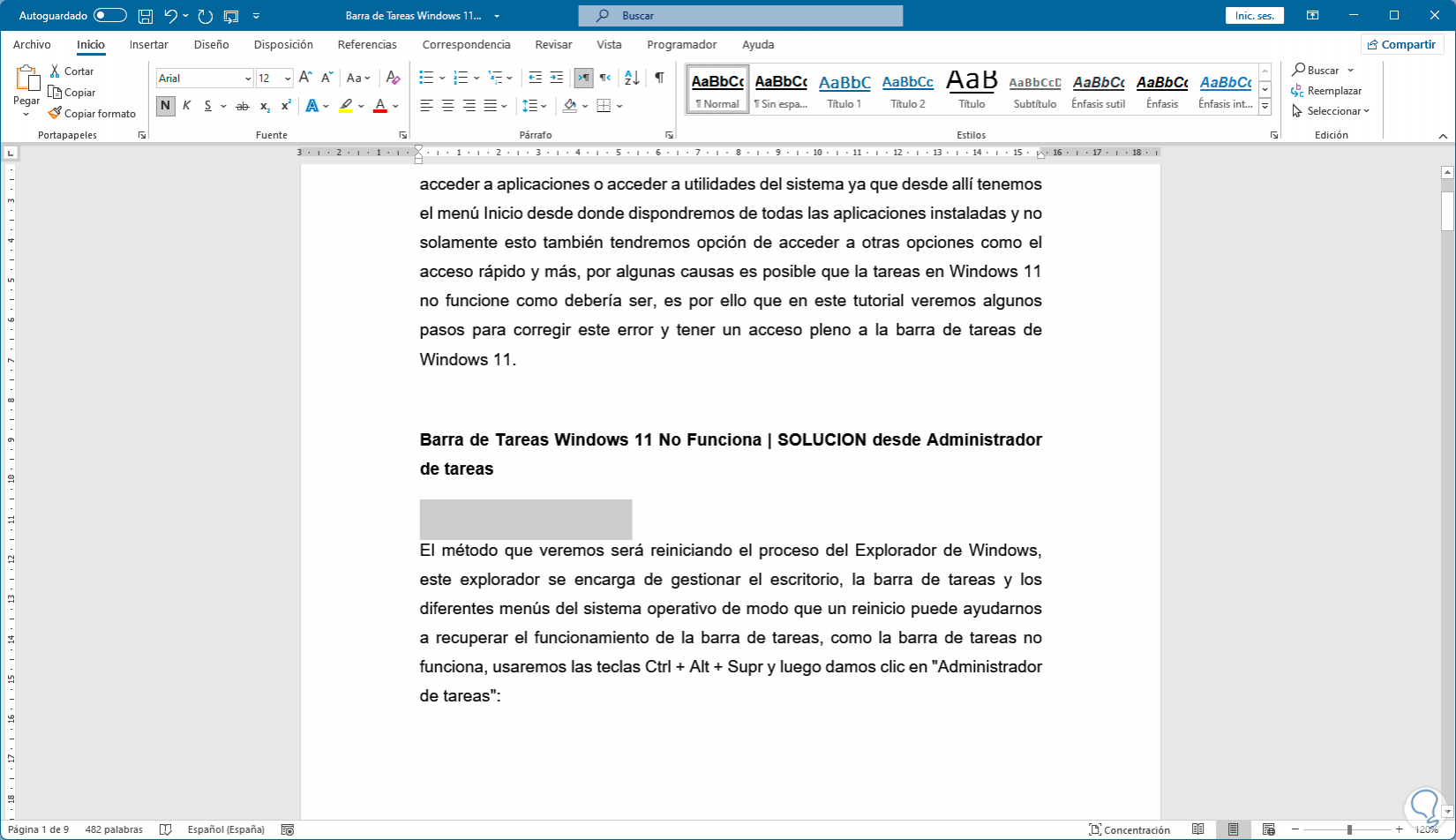The image size is (1456, 840).
Task: Toggle Print Layout view in status bar
Action: click(x=1233, y=829)
